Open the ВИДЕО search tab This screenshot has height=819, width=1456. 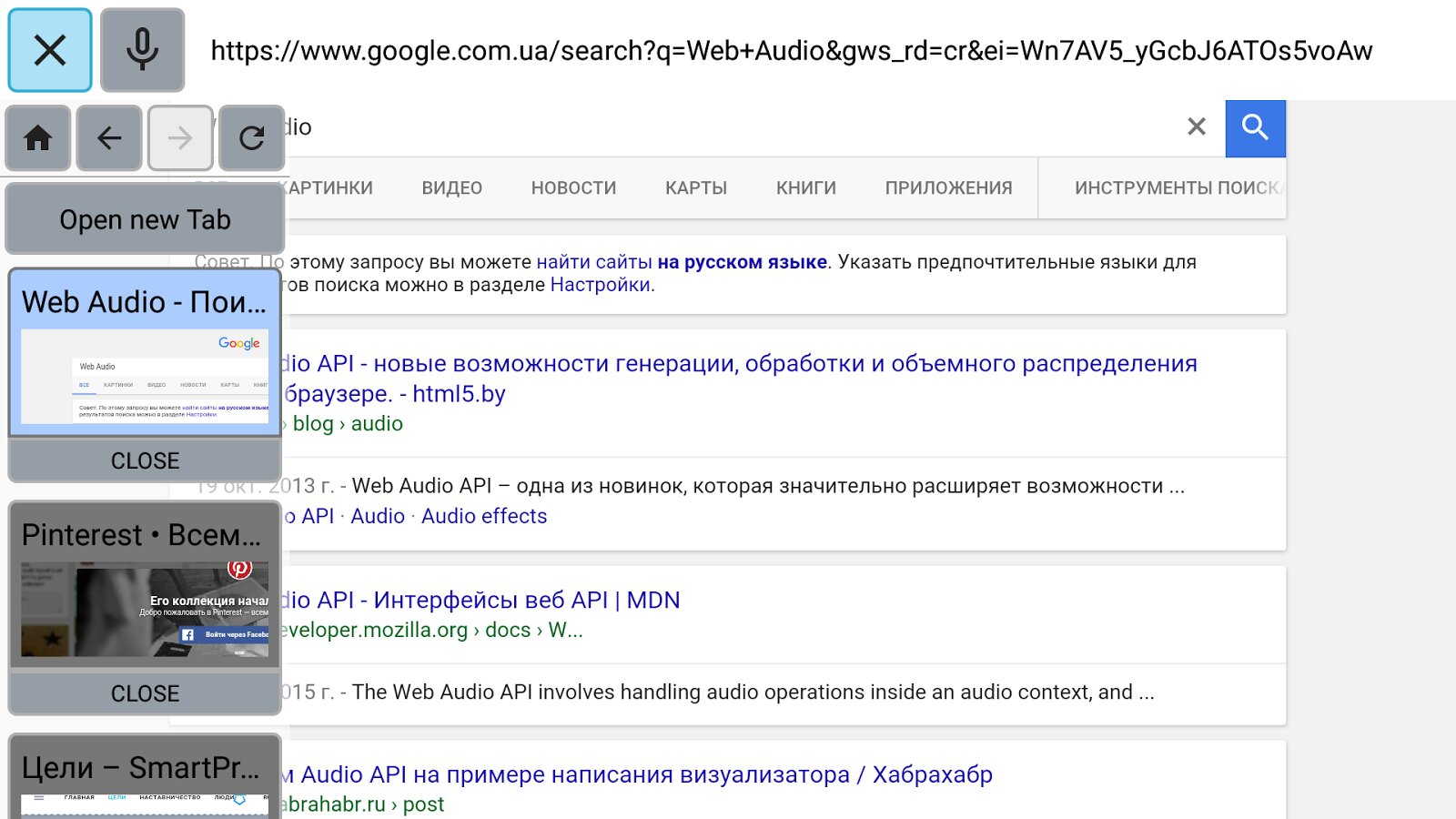[x=451, y=188]
